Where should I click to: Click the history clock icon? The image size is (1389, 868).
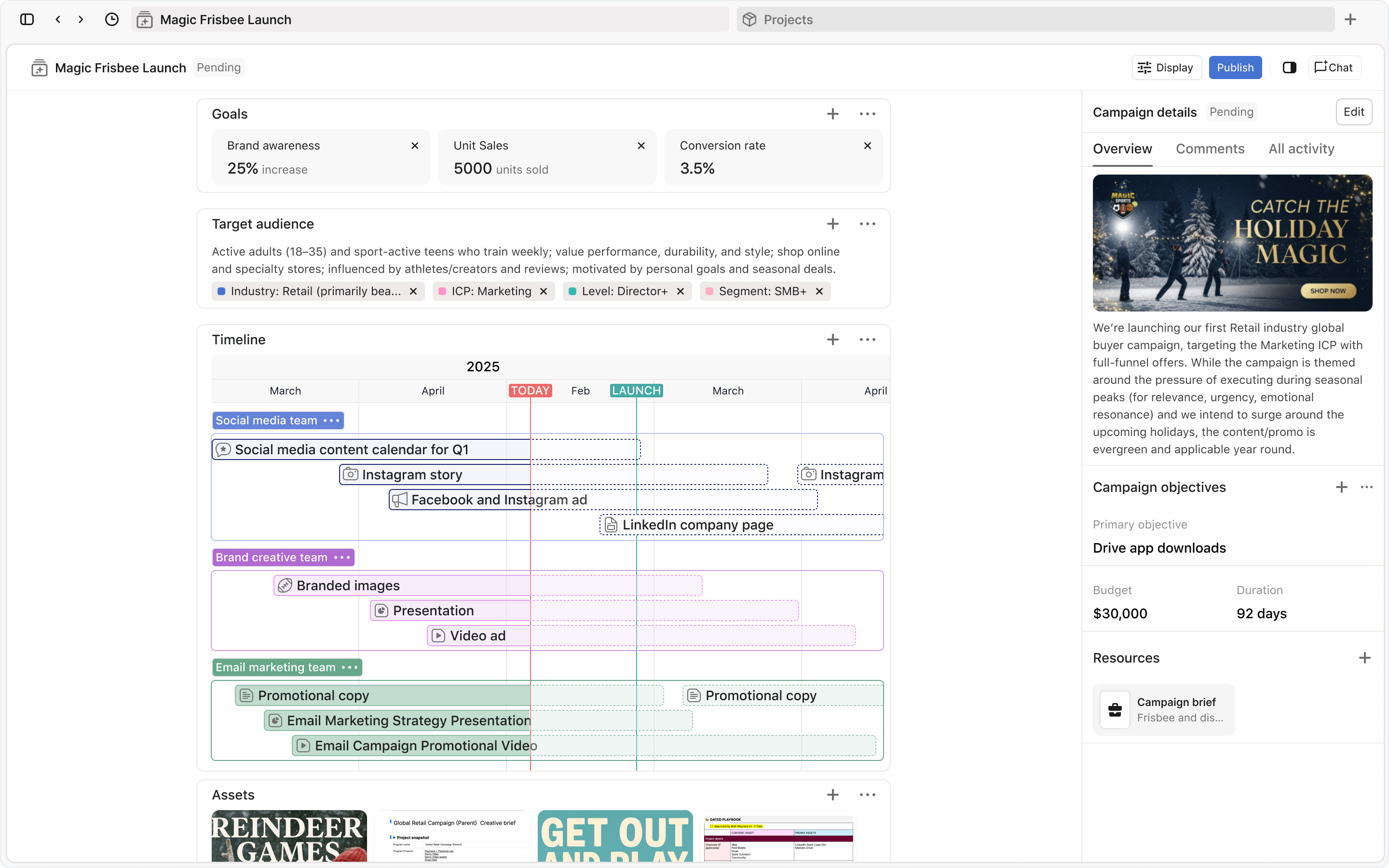click(112, 19)
